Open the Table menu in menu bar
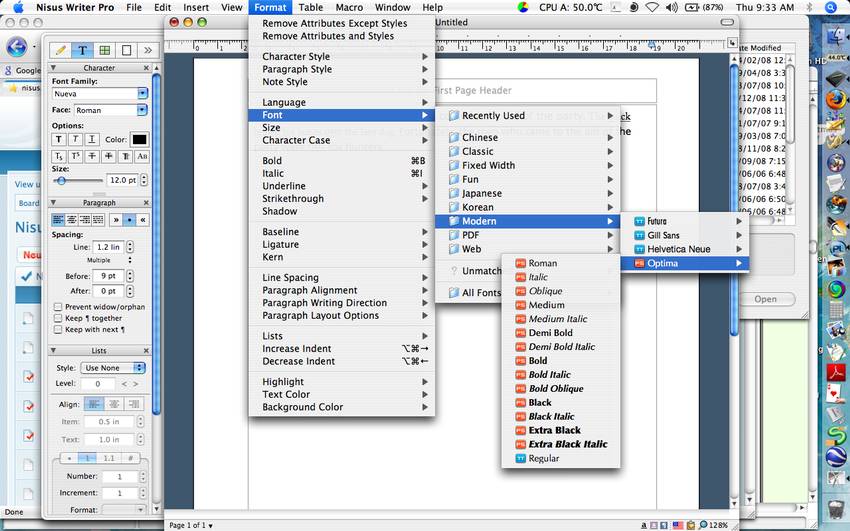Viewport: 850px width, 531px height. click(311, 8)
